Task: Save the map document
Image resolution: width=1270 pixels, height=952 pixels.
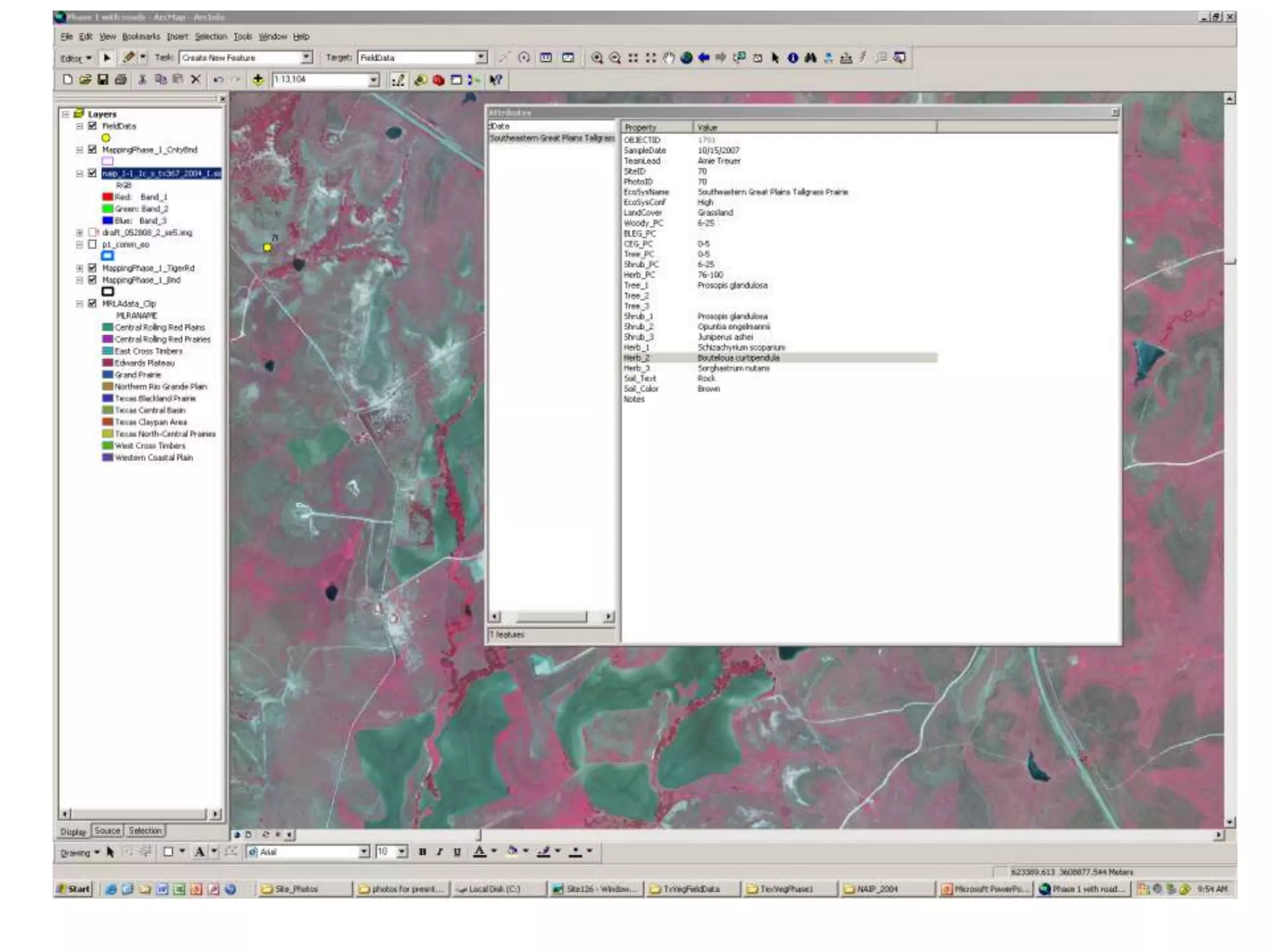Action: 103,79
